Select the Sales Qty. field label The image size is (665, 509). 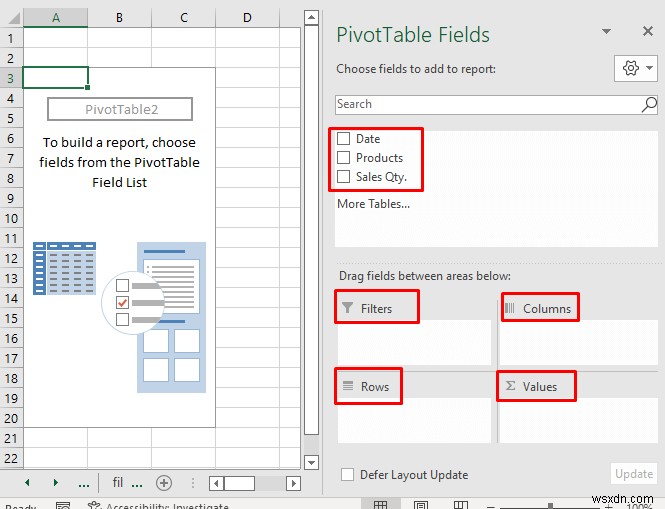[381, 177]
